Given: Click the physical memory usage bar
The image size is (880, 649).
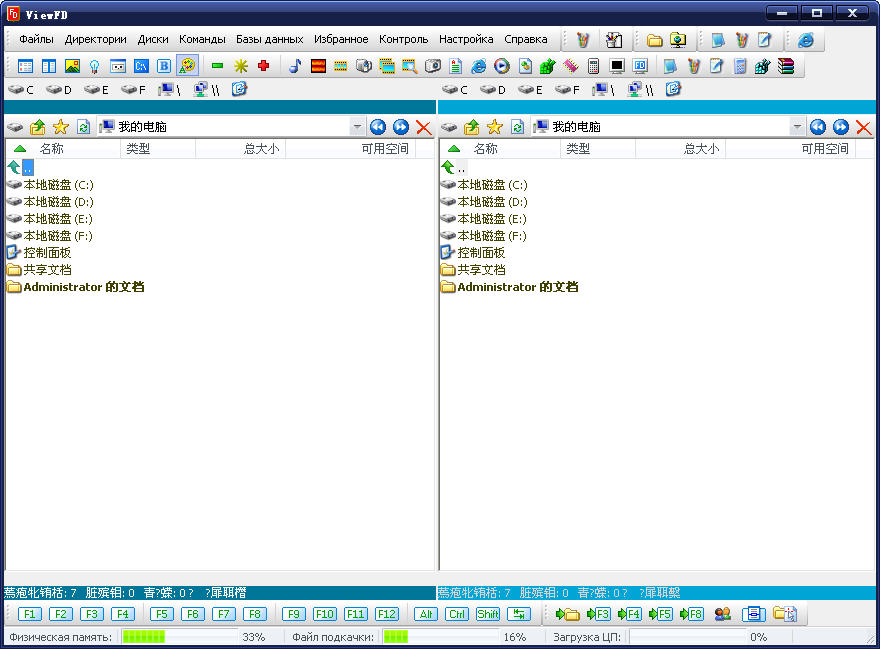Looking at the screenshot, I should coord(179,637).
